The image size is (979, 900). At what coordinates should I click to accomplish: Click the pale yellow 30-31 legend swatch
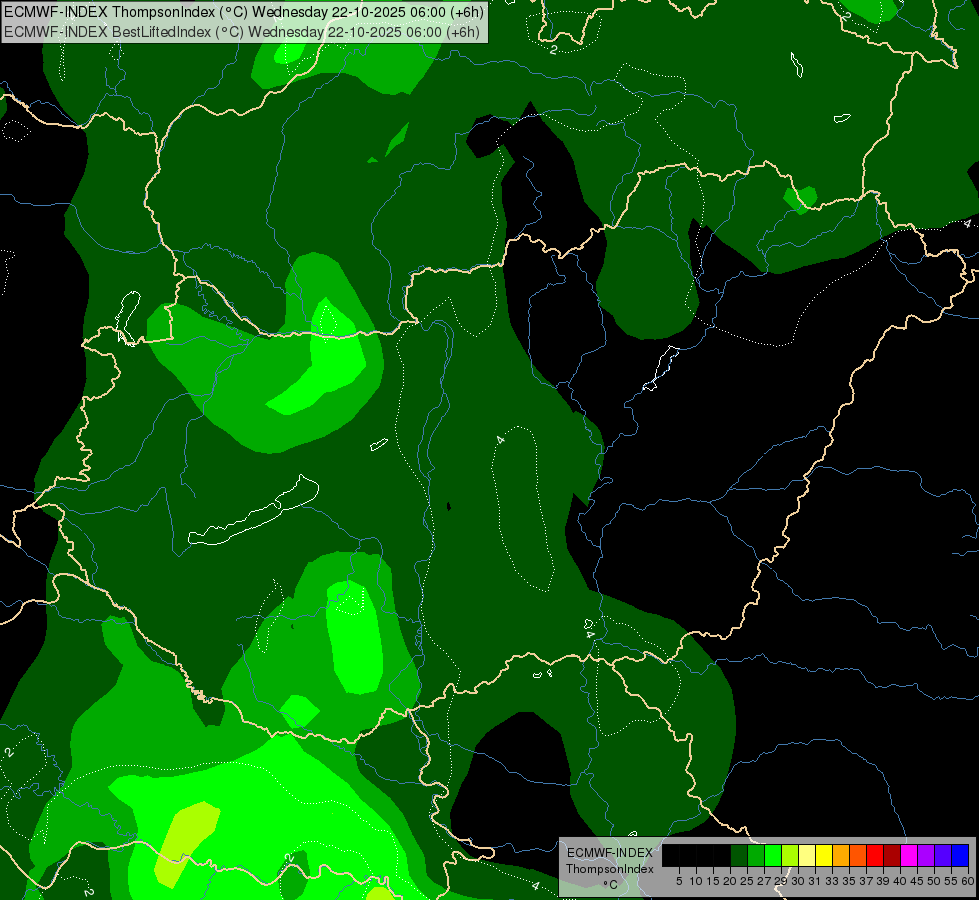click(807, 855)
